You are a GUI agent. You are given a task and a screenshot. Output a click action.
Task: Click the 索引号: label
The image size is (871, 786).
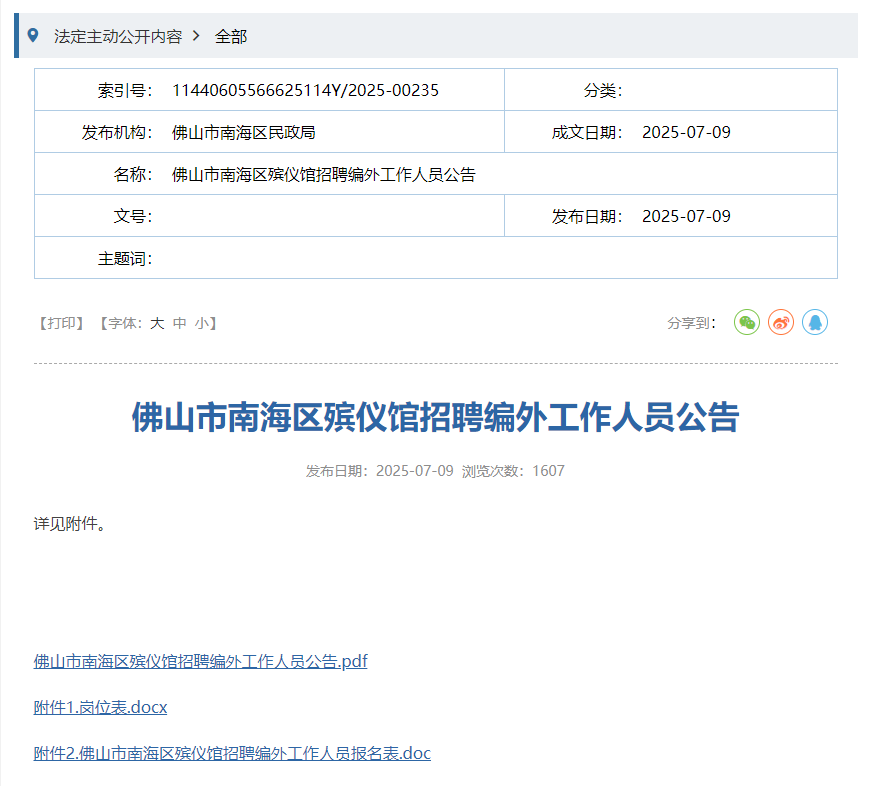126,90
